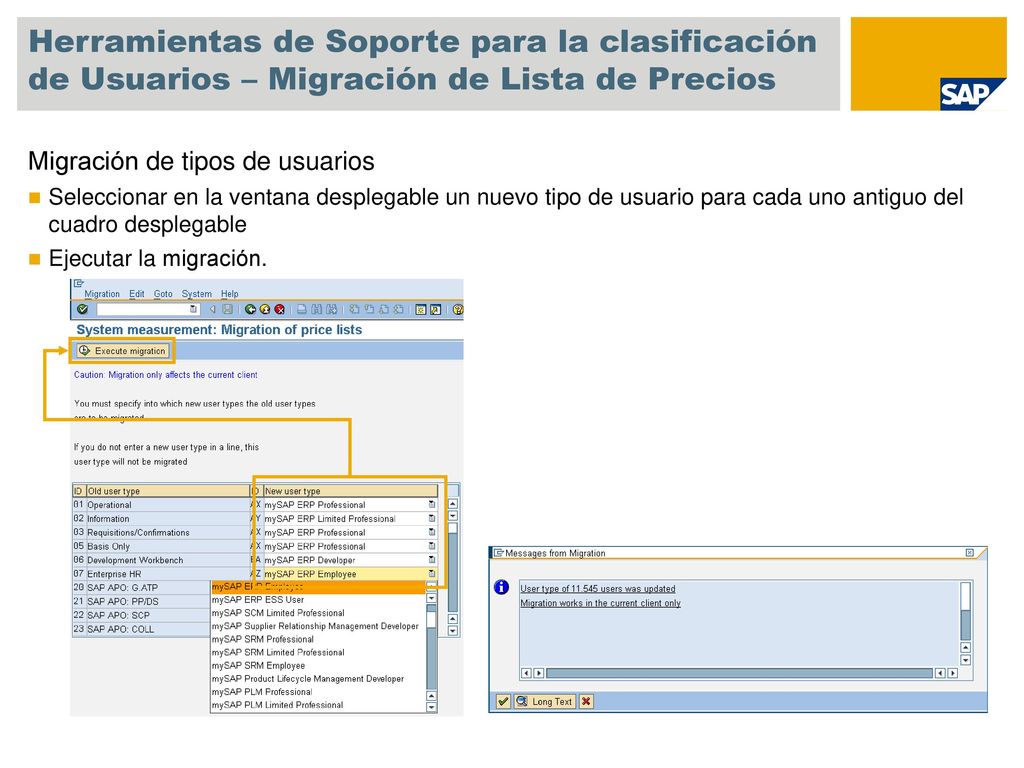The width and height of the screenshot is (1024, 768).
Task: Choose mySAP PLM Limited Professional option
Action: (318, 705)
